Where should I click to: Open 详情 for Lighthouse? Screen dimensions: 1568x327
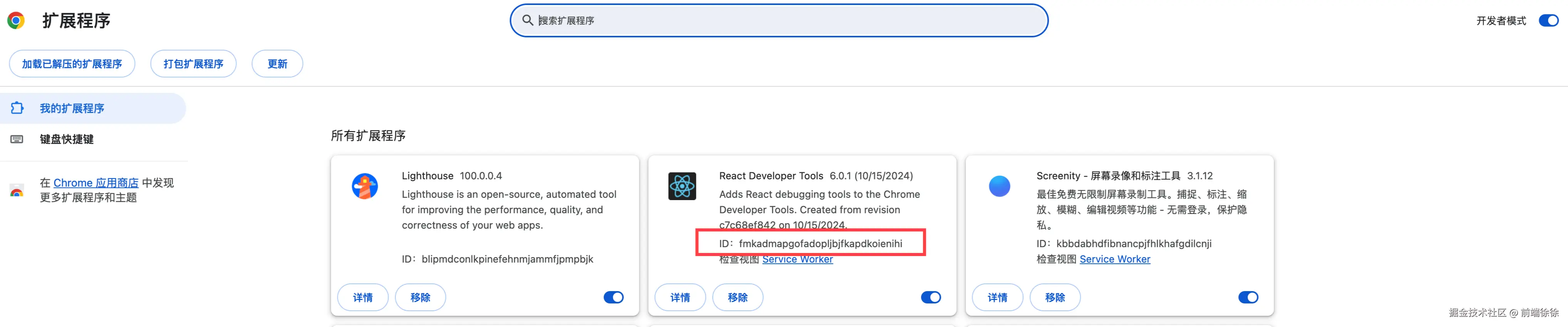tap(363, 297)
